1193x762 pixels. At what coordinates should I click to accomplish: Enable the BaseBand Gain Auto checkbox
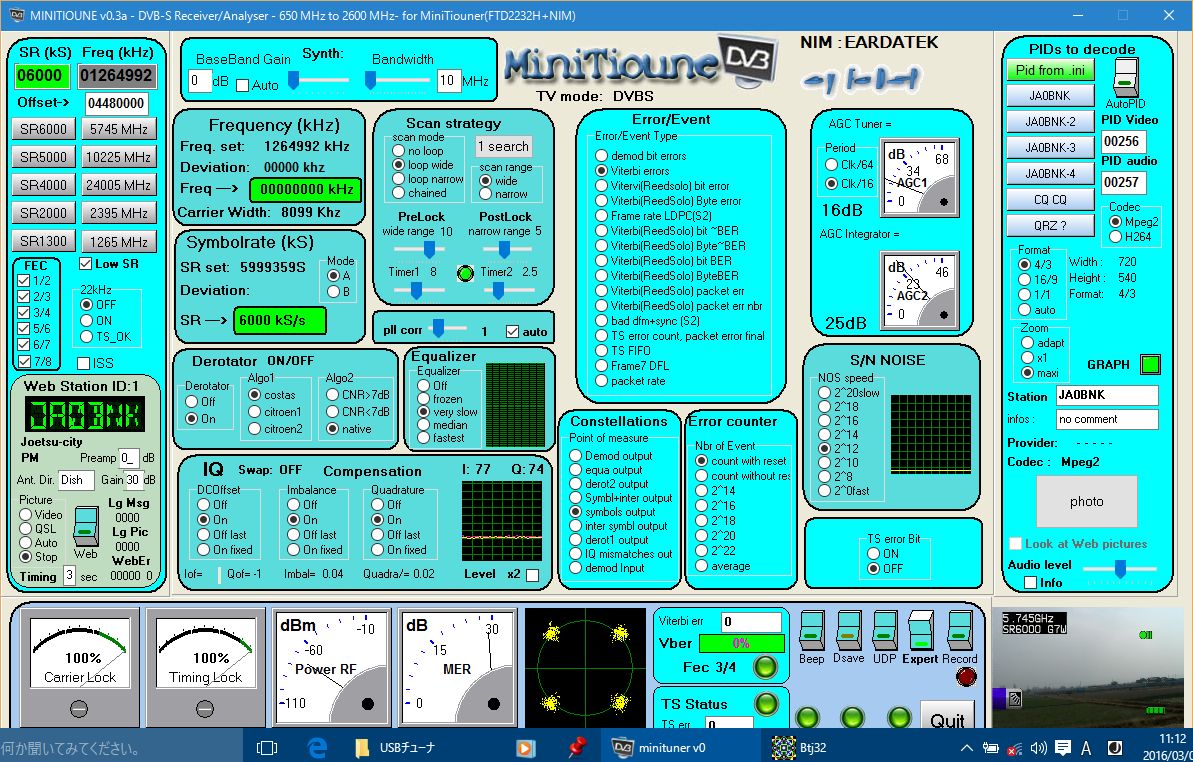(243, 85)
